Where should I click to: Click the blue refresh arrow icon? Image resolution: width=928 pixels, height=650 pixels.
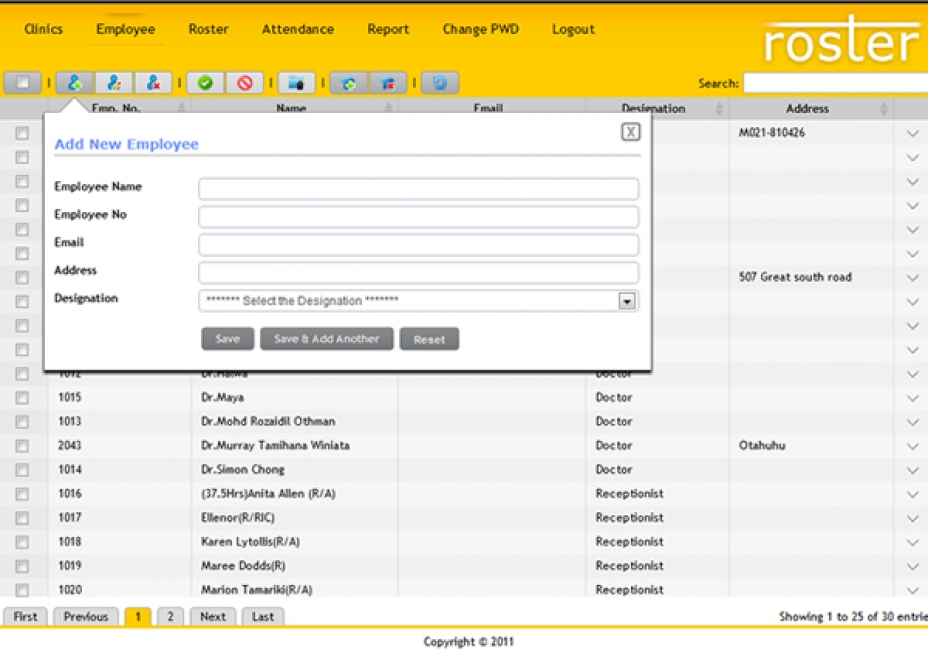click(440, 83)
